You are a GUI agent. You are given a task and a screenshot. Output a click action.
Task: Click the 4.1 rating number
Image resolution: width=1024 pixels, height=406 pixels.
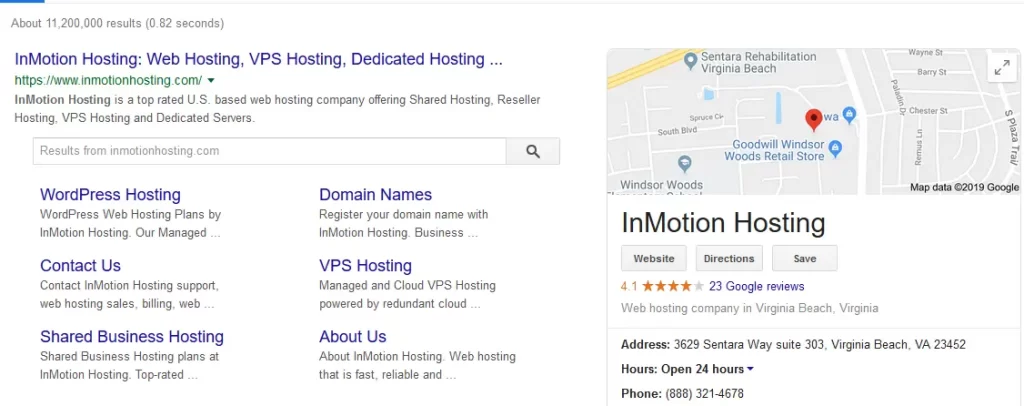click(x=629, y=286)
